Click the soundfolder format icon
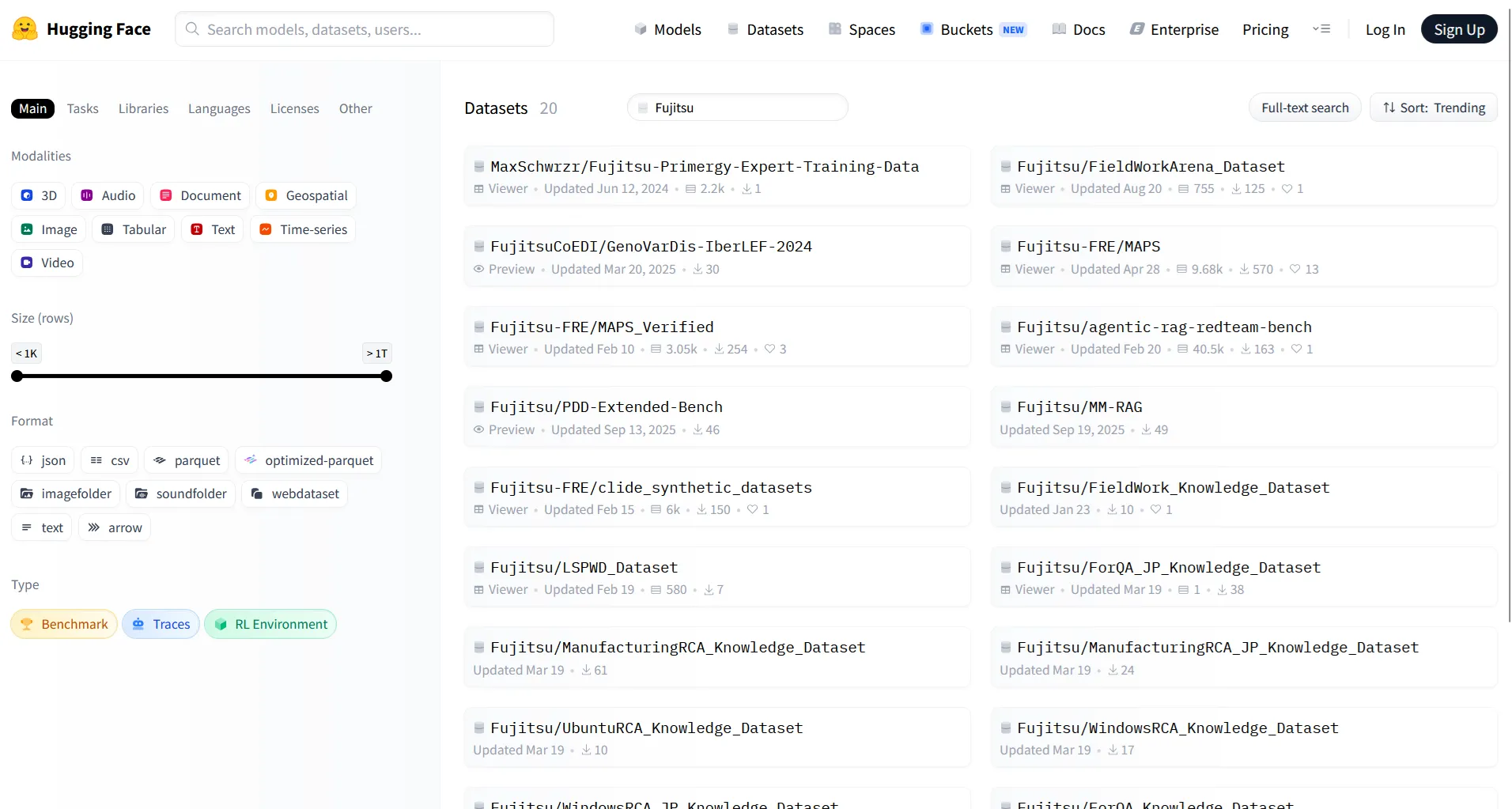The image size is (1512, 809). point(142,493)
